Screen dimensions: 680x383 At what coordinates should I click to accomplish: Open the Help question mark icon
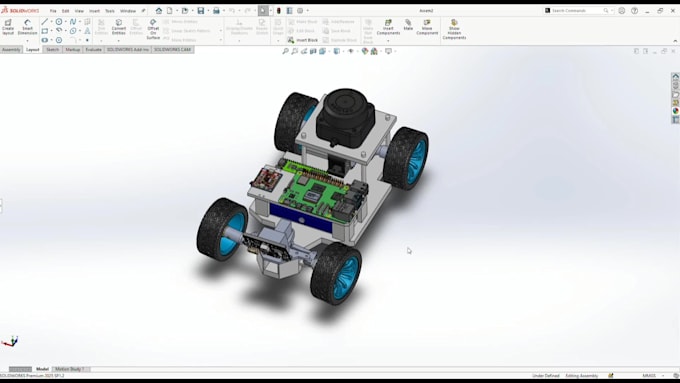[634, 10]
